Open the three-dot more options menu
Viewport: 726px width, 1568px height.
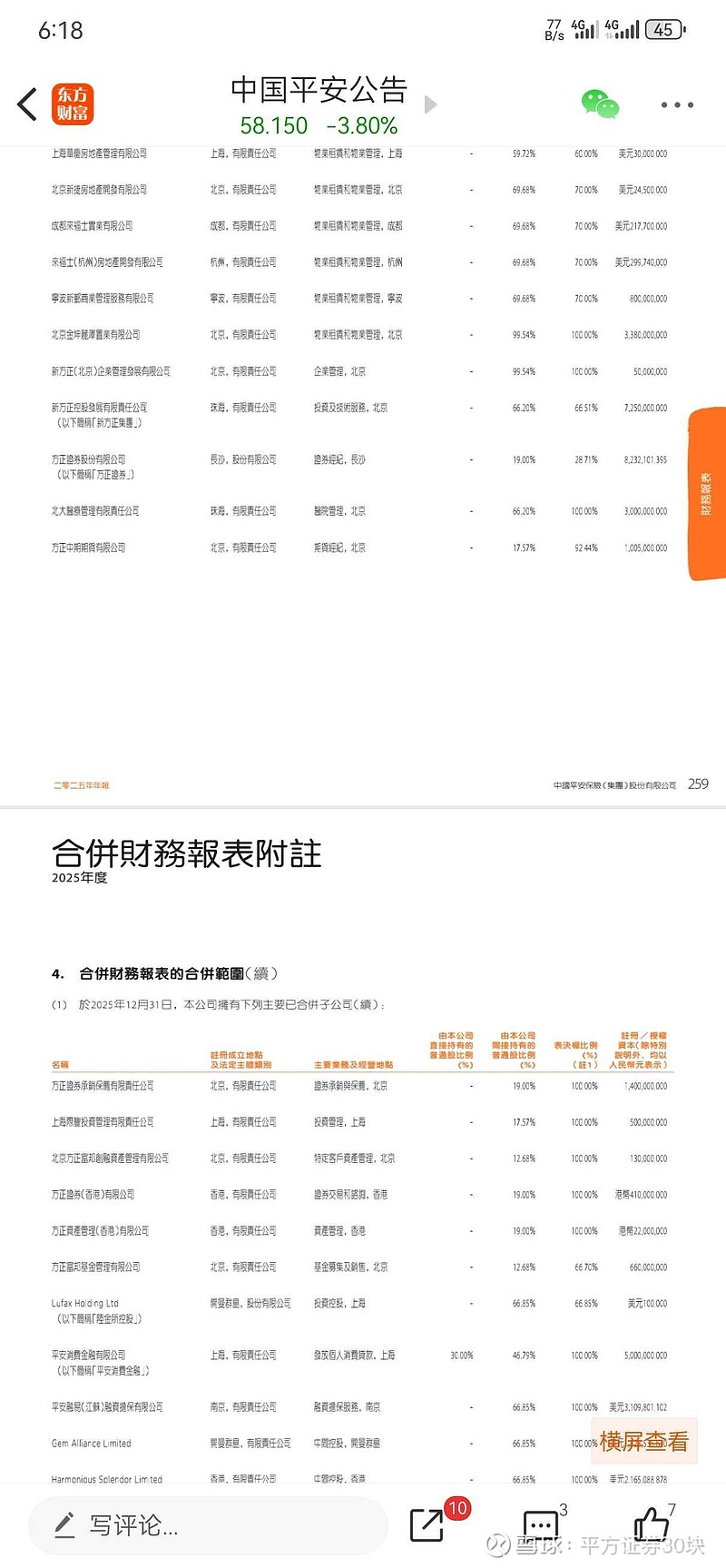tap(677, 105)
